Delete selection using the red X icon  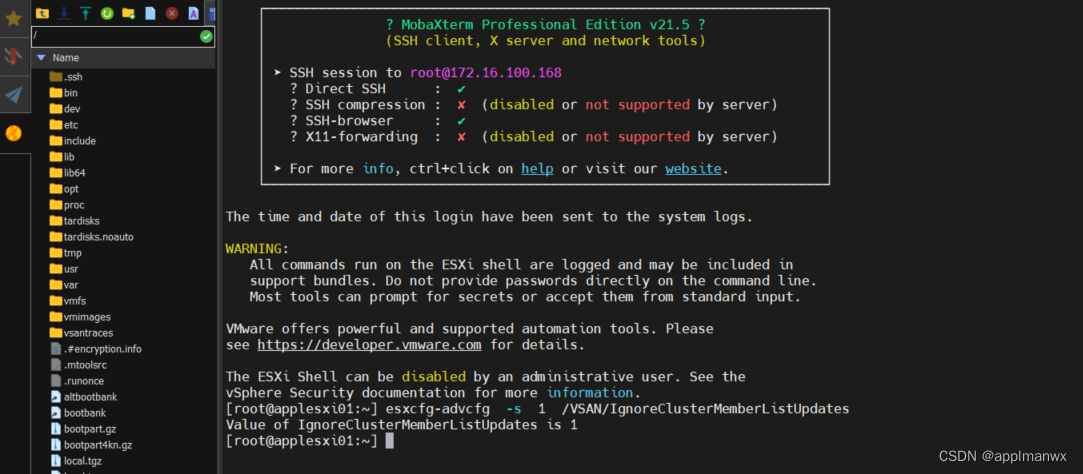(172, 12)
